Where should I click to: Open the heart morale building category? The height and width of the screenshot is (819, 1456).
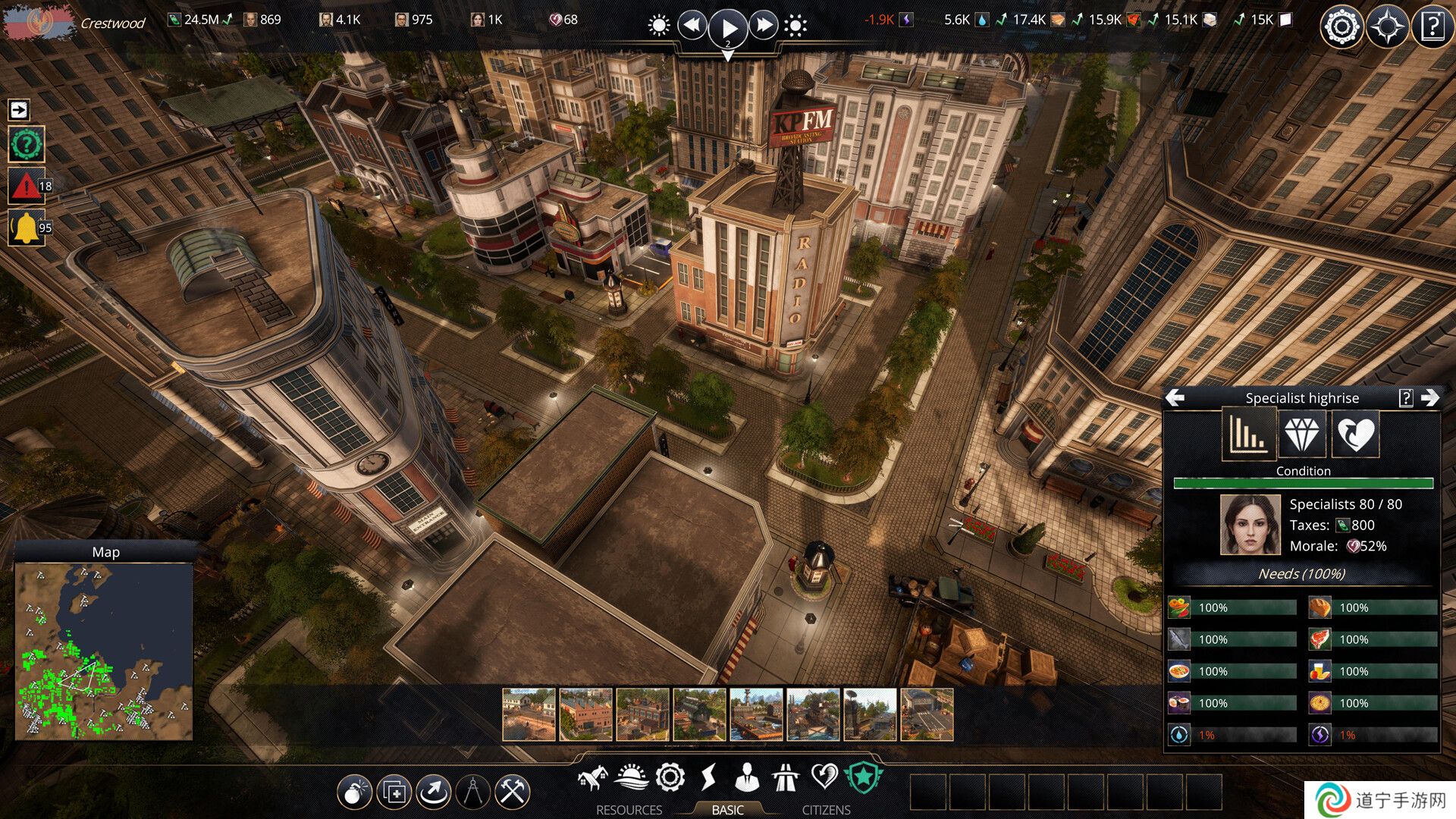(824, 777)
